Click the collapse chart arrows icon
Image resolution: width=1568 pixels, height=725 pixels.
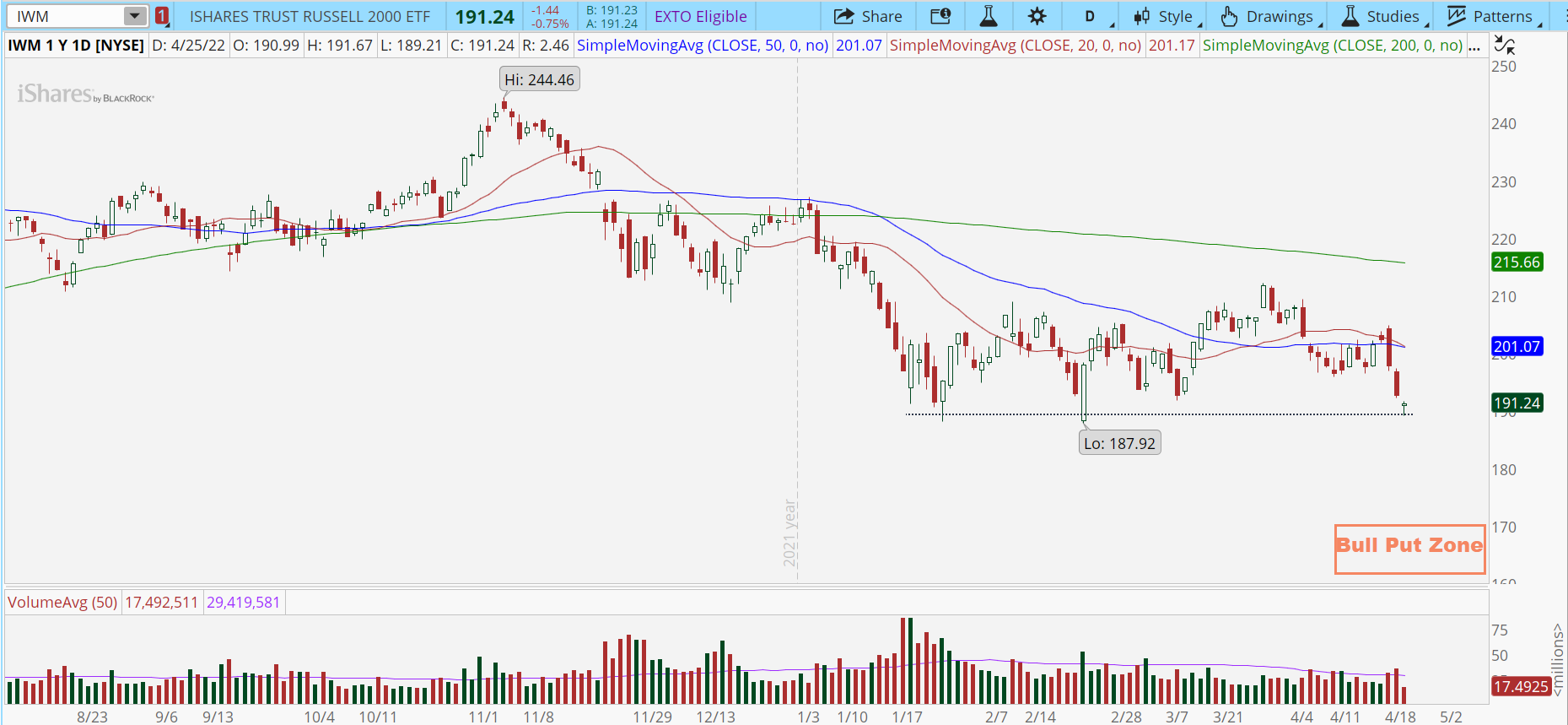click(1504, 46)
